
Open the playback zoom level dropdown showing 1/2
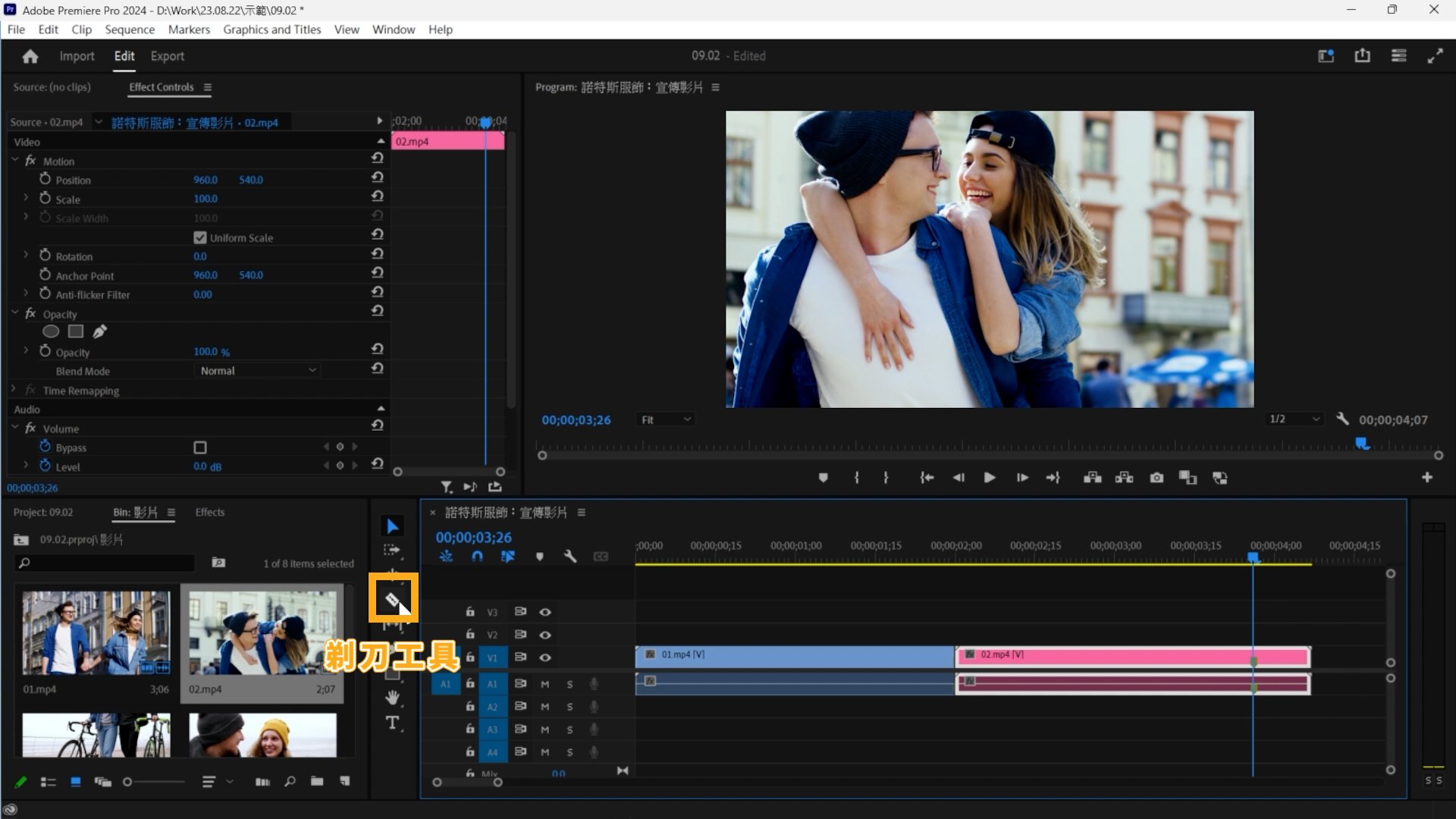pyautogui.click(x=1293, y=419)
